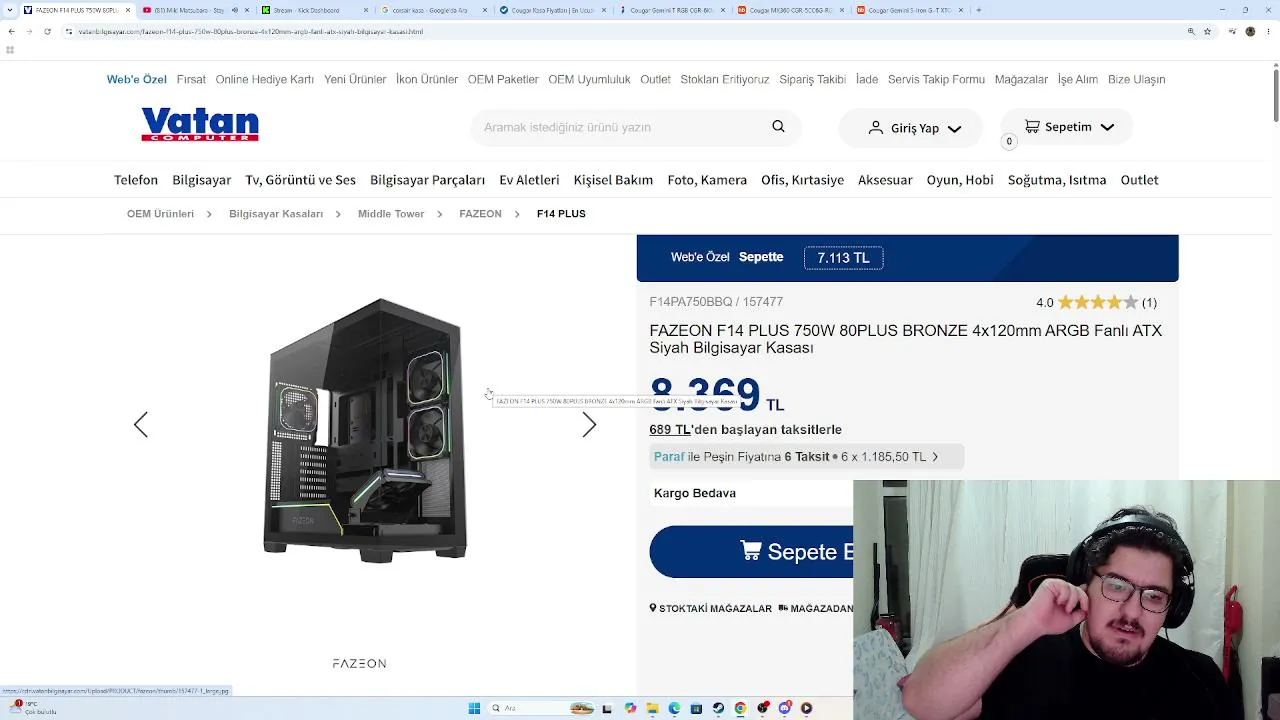Open the Bize Ulaşın link
The height and width of the screenshot is (720, 1280).
tap(1136, 79)
